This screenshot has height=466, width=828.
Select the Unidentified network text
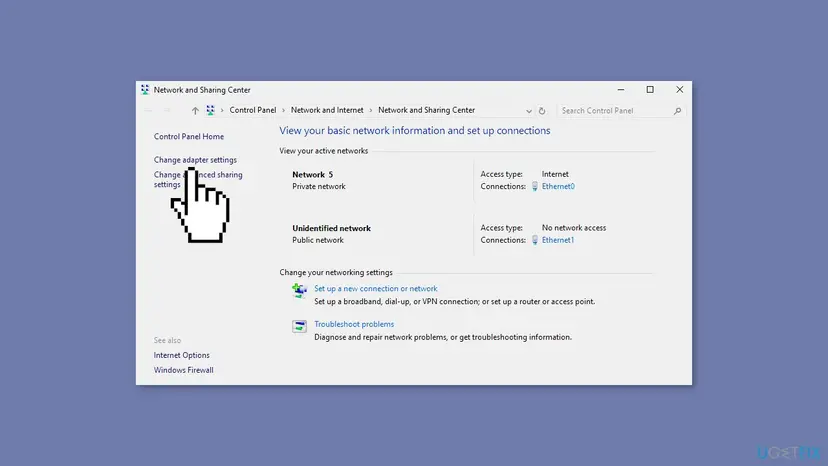pos(332,228)
